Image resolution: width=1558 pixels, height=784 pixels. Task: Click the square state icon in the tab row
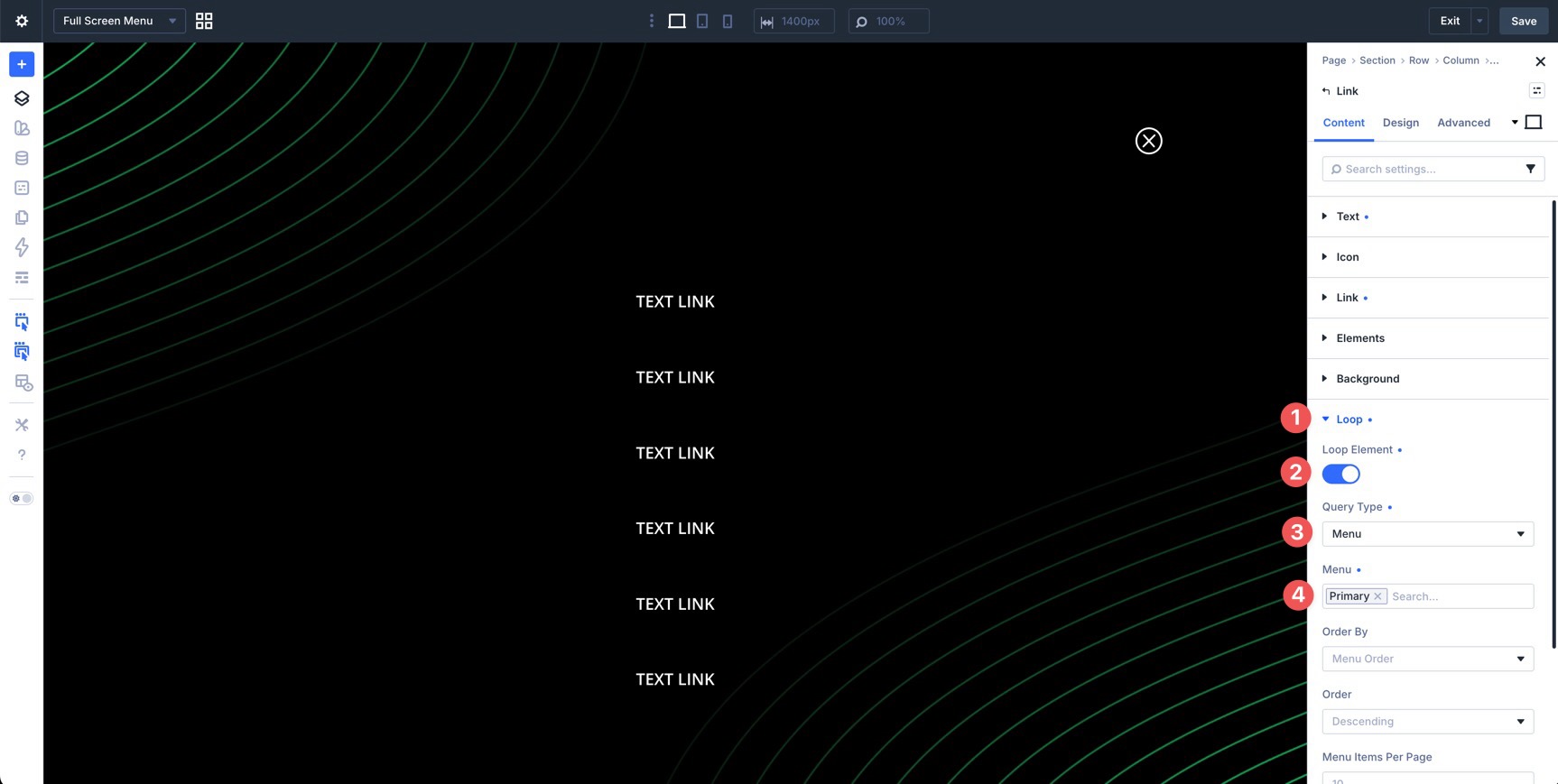coord(1533,122)
